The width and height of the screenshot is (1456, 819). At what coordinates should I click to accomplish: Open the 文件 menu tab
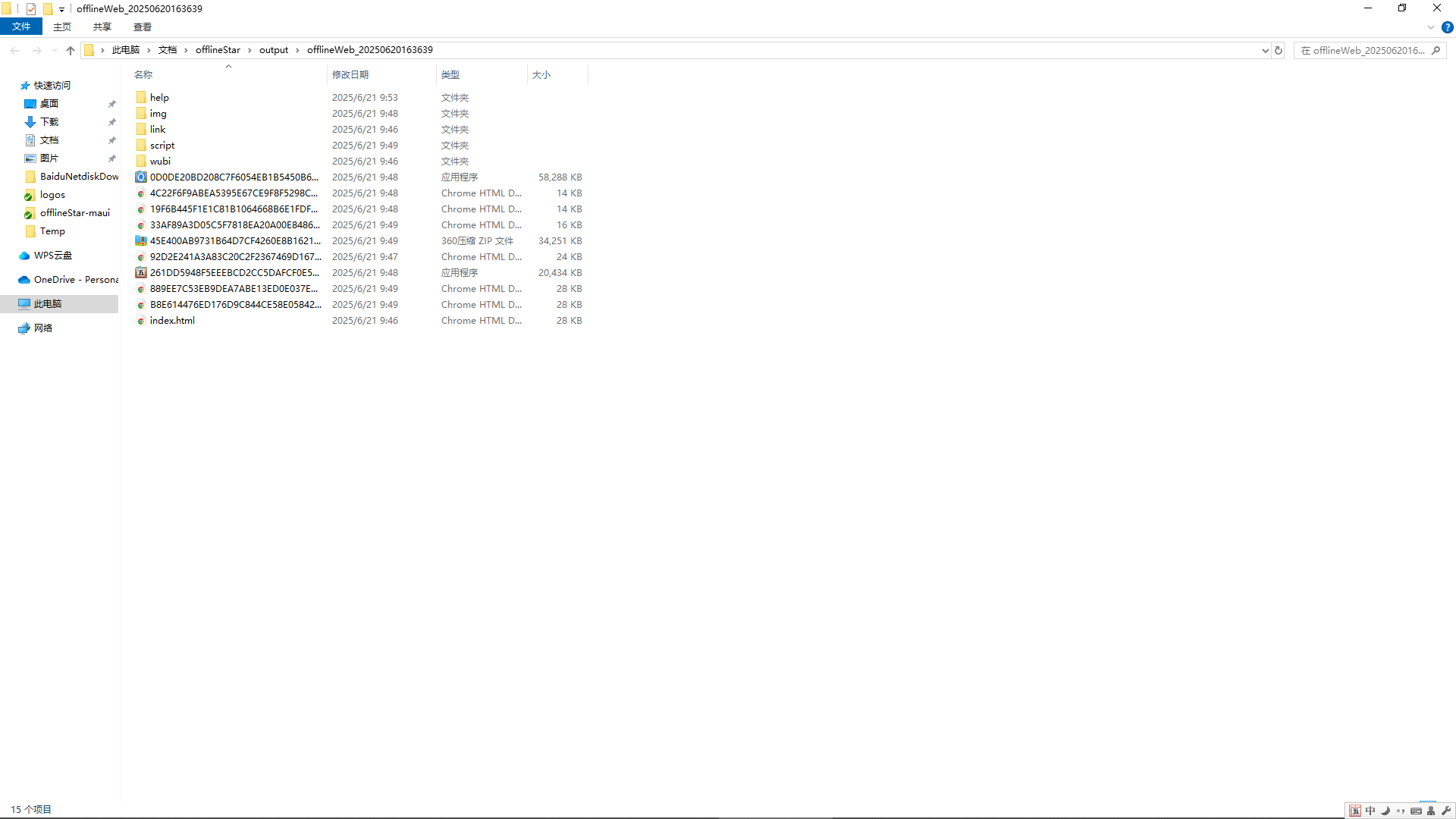(x=21, y=27)
